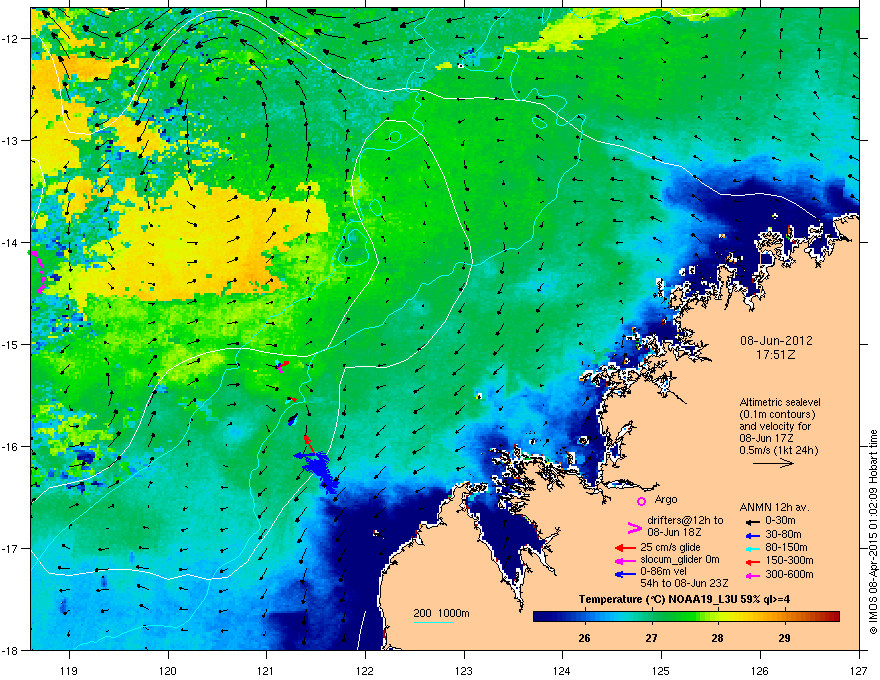Click the cyan line under 200 1000m

tap(434, 622)
